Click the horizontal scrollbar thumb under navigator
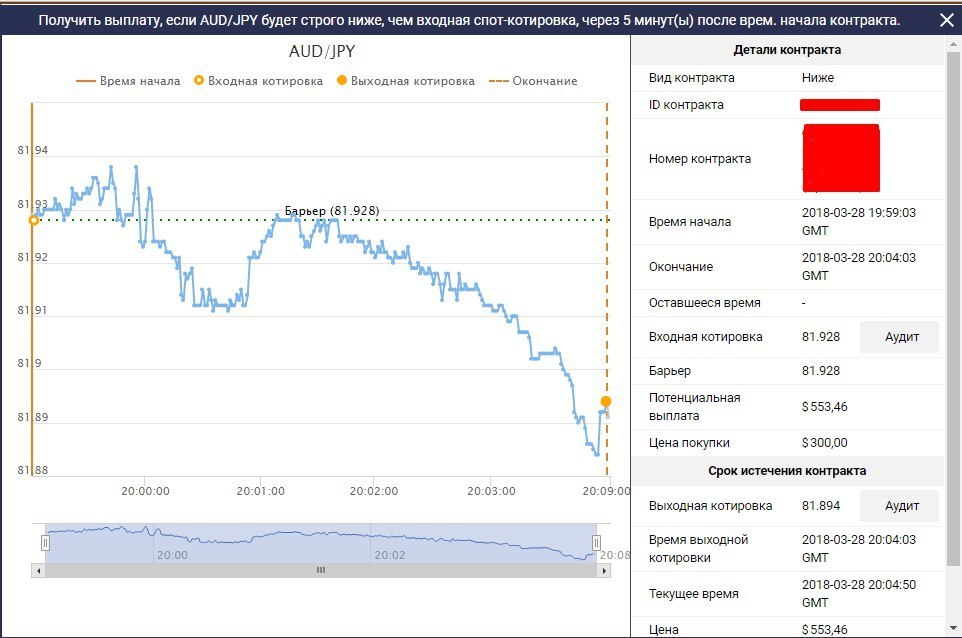 [x=321, y=570]
